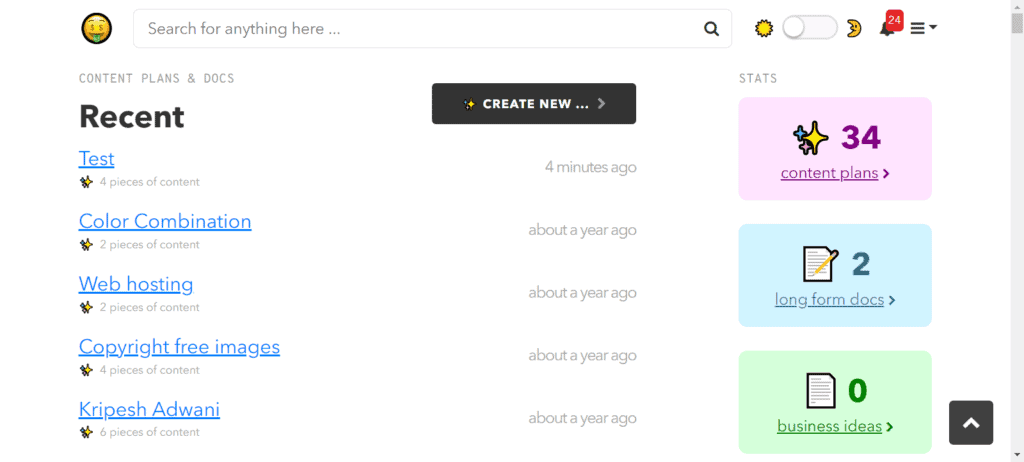Open the hamburger menu dropdown
This screenshot has width=1024, height=462.
click(923, 29)
